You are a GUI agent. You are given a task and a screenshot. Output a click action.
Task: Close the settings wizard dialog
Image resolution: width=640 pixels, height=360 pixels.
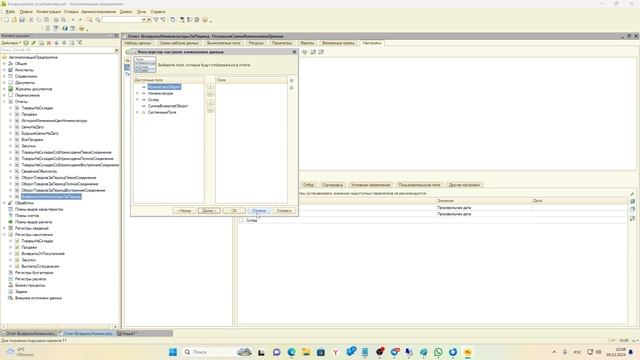click(x=294, y=52)
